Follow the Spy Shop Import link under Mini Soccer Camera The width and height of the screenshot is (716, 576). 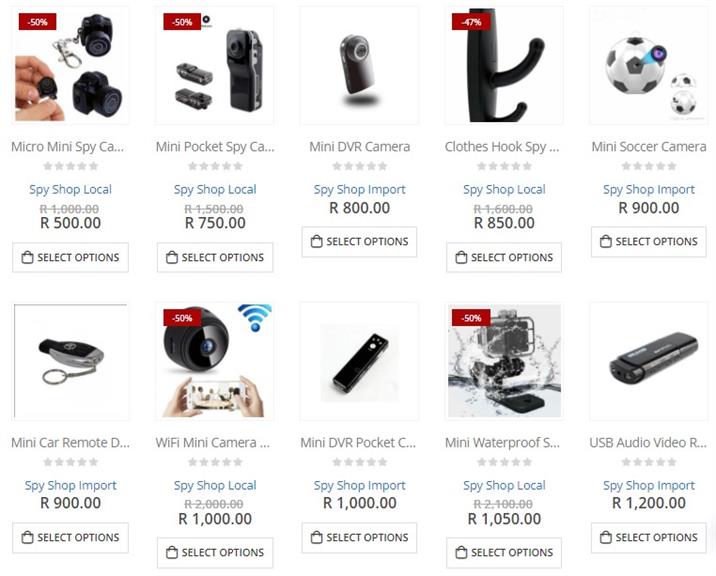tap(649, 189)
